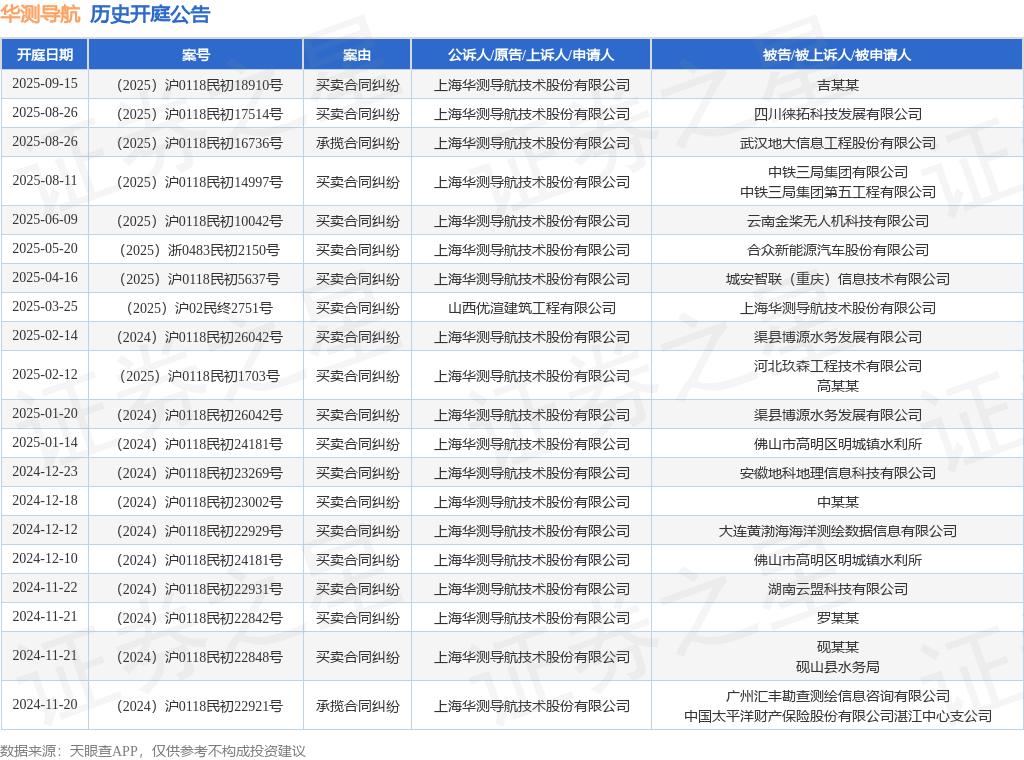
Task: Select the 公诉人/原告/上诉人/申请人 column header
Action: coord(531,55)
